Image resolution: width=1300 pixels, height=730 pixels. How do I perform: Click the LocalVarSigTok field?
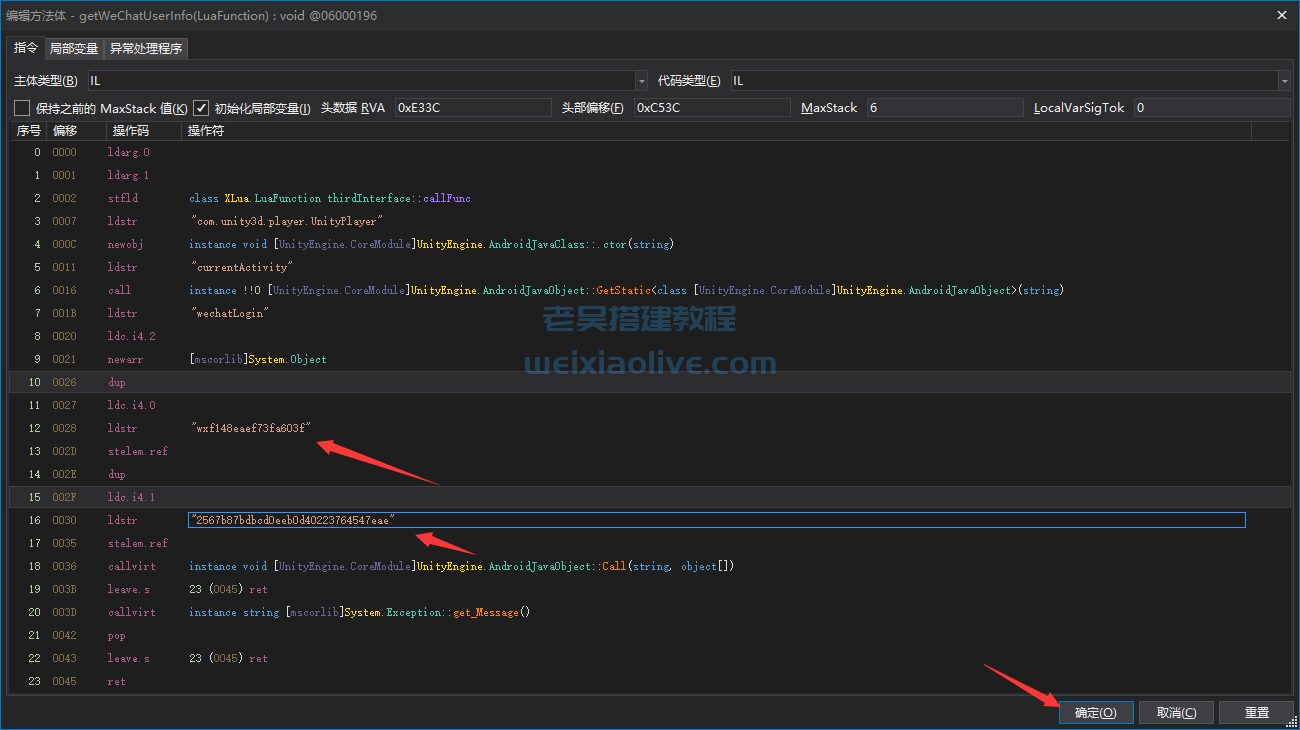coord(1211,108)
